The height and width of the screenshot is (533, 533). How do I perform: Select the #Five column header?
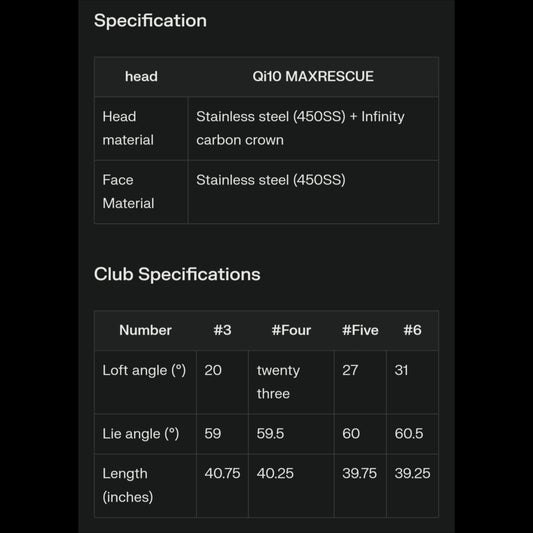point(360,330)
